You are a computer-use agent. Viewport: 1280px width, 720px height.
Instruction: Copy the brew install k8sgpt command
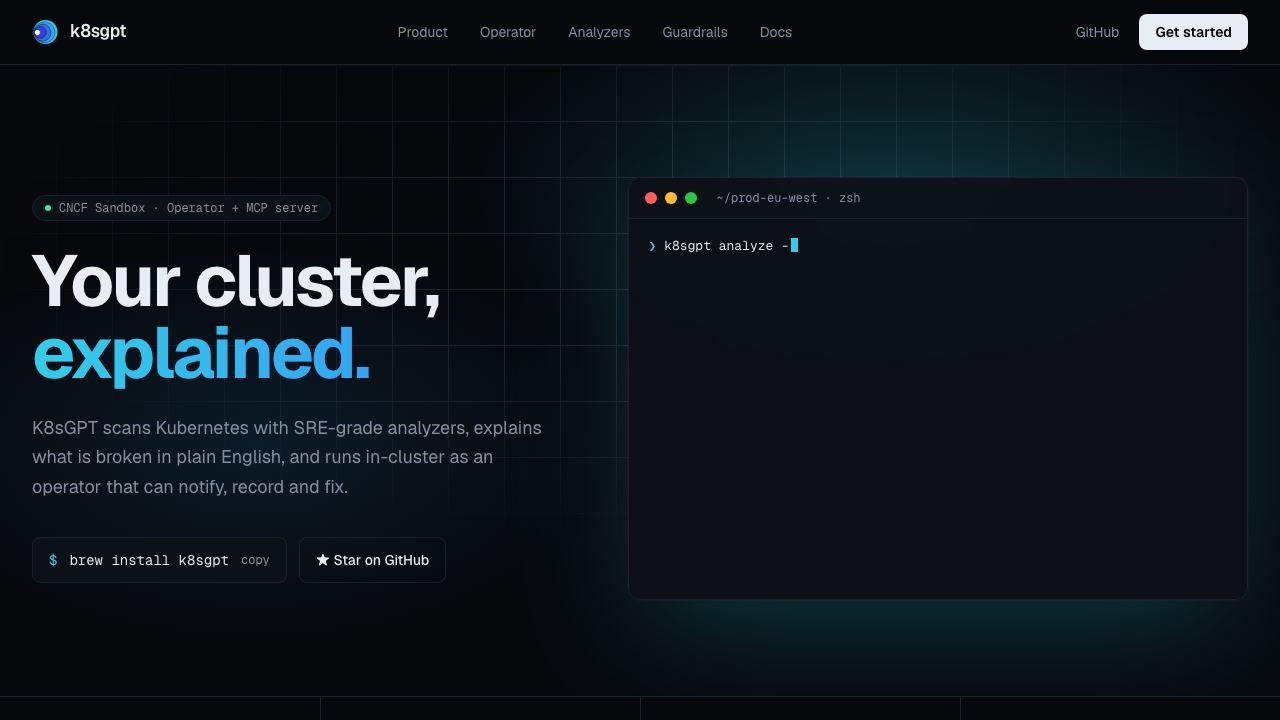(255, 560)
